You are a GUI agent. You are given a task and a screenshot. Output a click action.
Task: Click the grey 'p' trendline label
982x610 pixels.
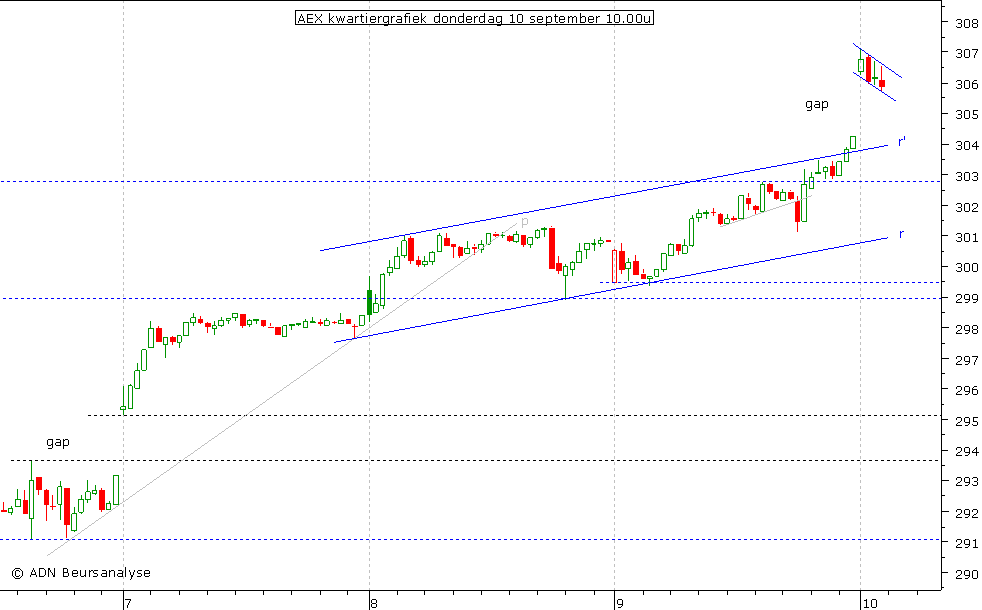pos(525,222)
